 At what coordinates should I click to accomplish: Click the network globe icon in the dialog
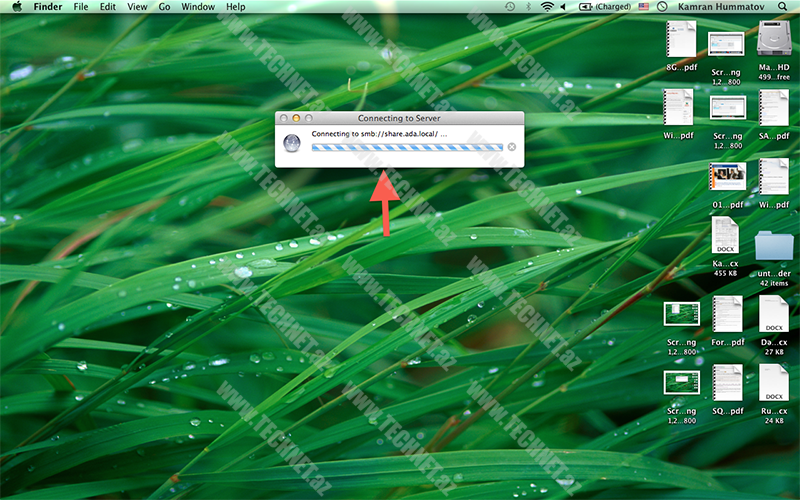coord(292,143)
